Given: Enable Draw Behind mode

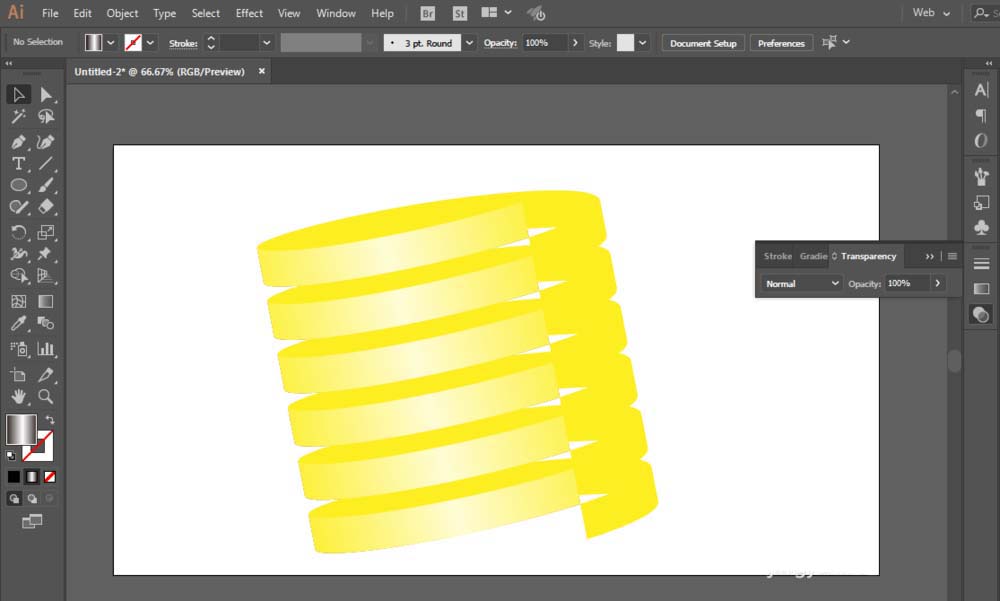Looking at the screenshot, I should pos(32,499).
